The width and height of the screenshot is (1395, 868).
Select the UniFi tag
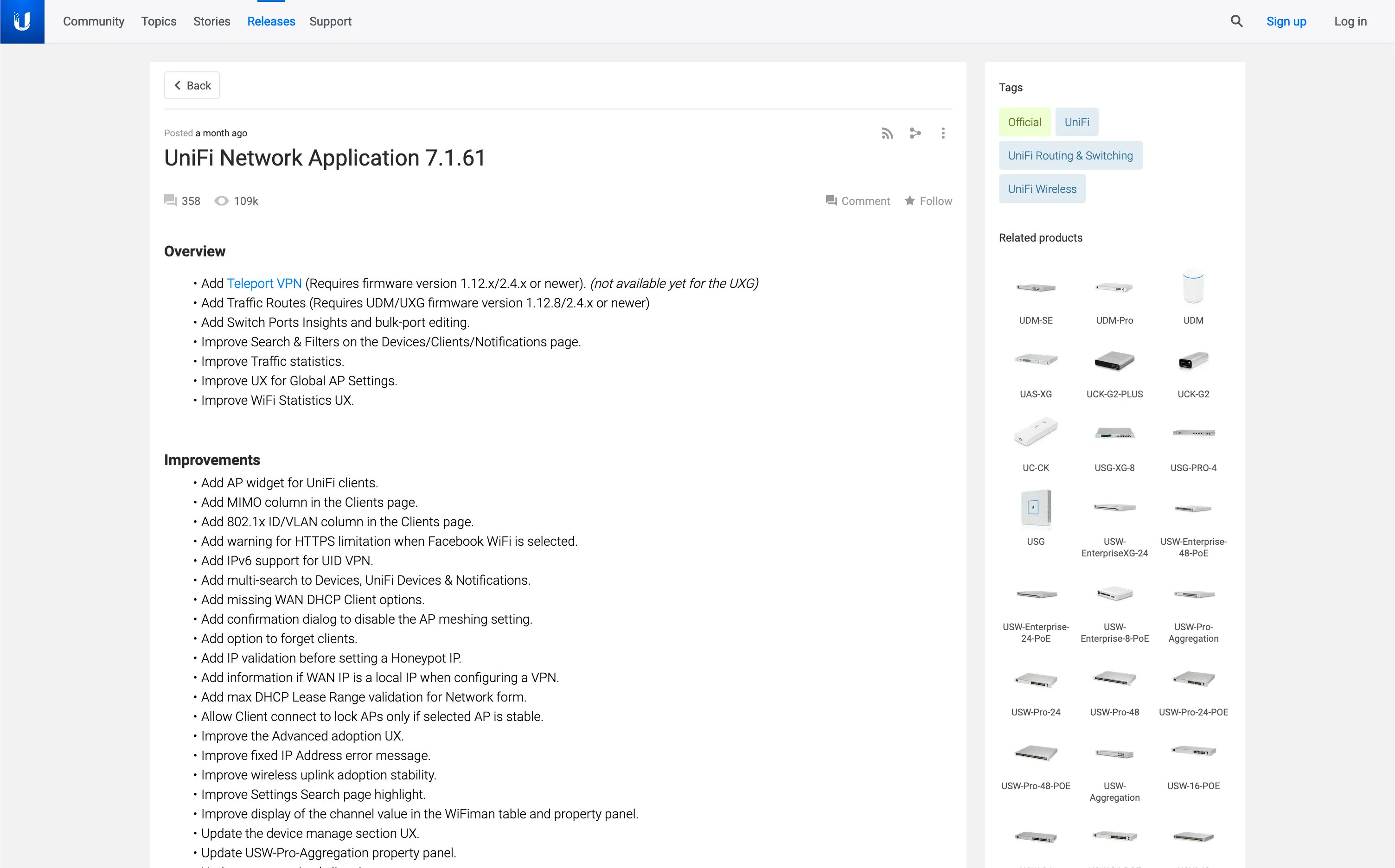(1076, 121)
